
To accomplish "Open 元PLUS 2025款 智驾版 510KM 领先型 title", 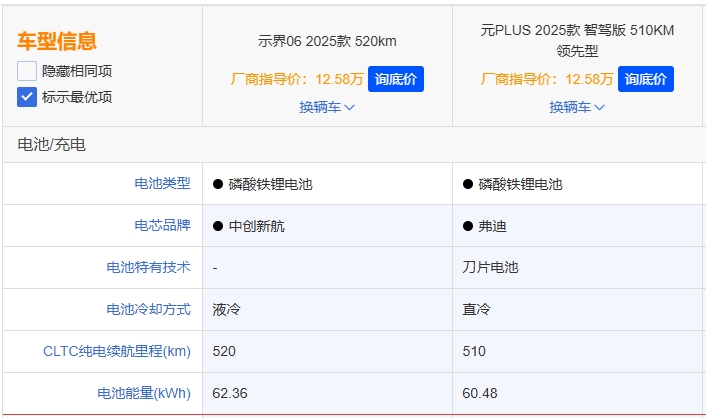I will click(x=577, y=40).
